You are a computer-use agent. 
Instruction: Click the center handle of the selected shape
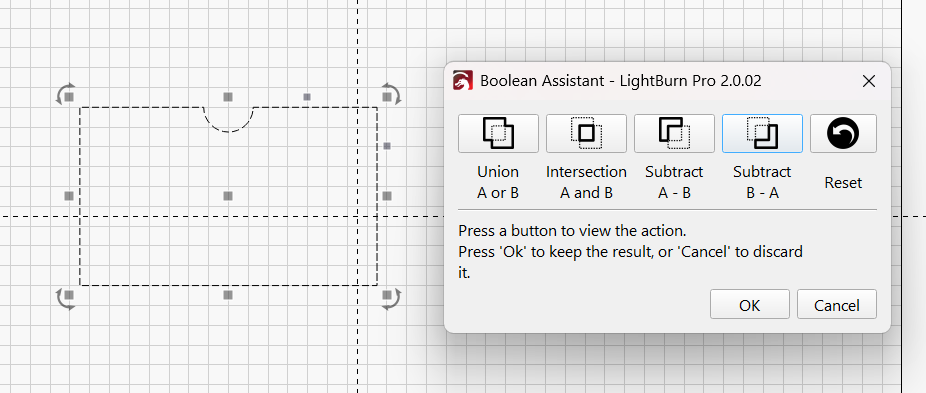click(x=228, y=196)
